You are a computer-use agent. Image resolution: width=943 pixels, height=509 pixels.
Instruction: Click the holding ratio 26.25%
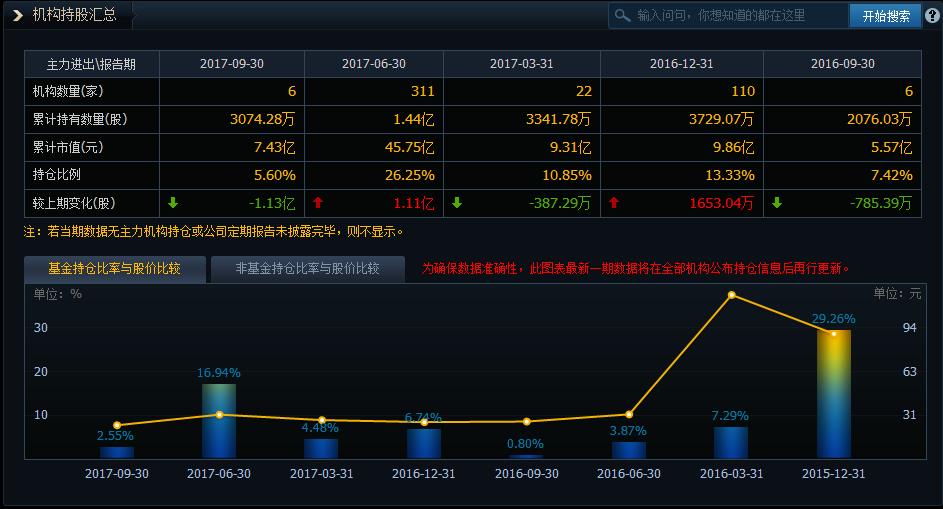[x=410, y=175]
